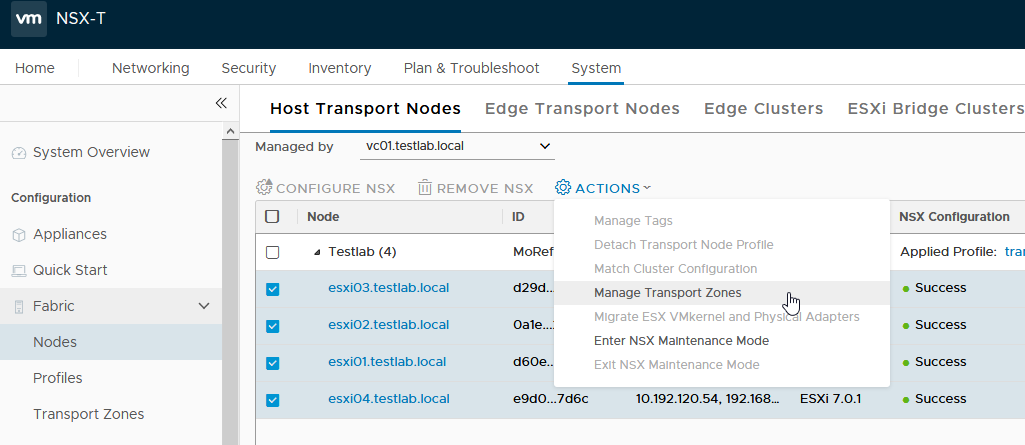
Task: Go to the Home tab
Action: point(35,68)
